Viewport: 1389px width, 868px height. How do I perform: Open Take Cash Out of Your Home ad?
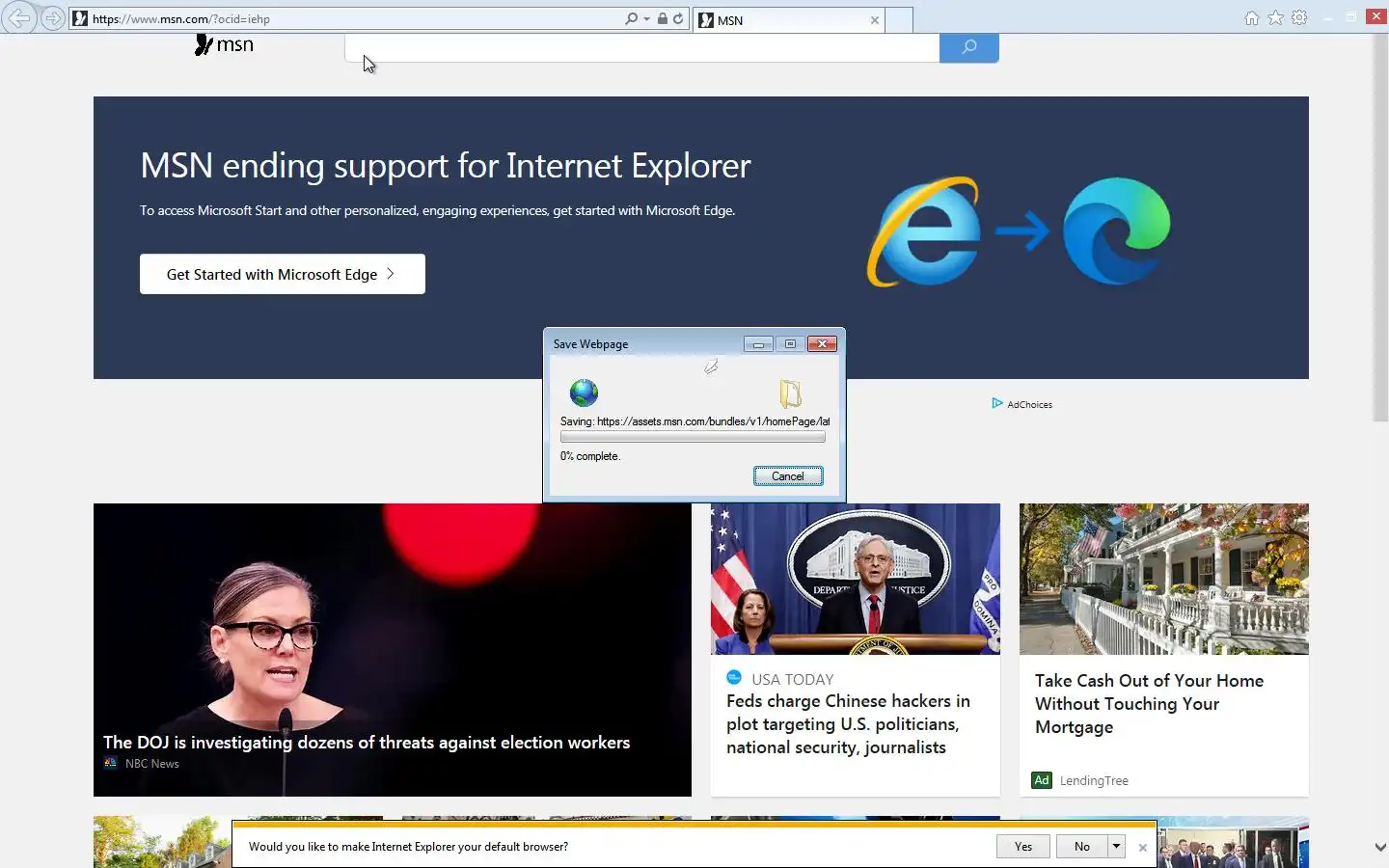point(1149,704)
